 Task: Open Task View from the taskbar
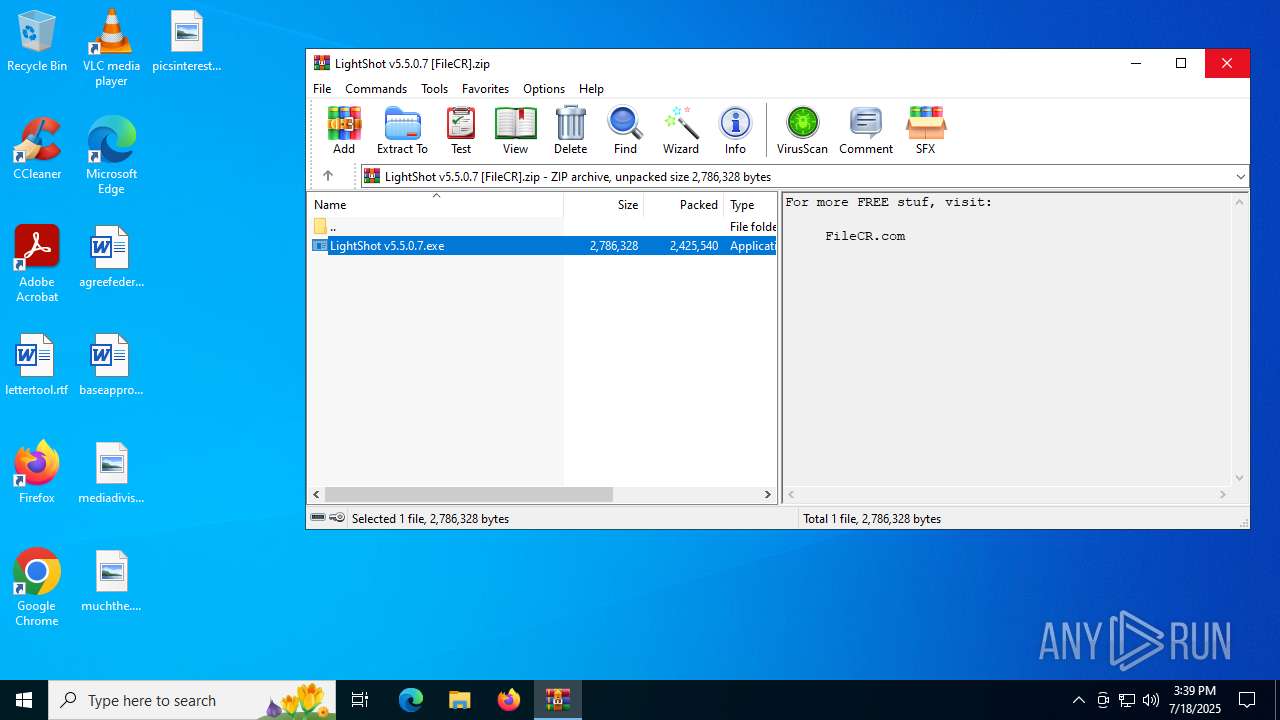pyautogui.click(x=360, y=700)
